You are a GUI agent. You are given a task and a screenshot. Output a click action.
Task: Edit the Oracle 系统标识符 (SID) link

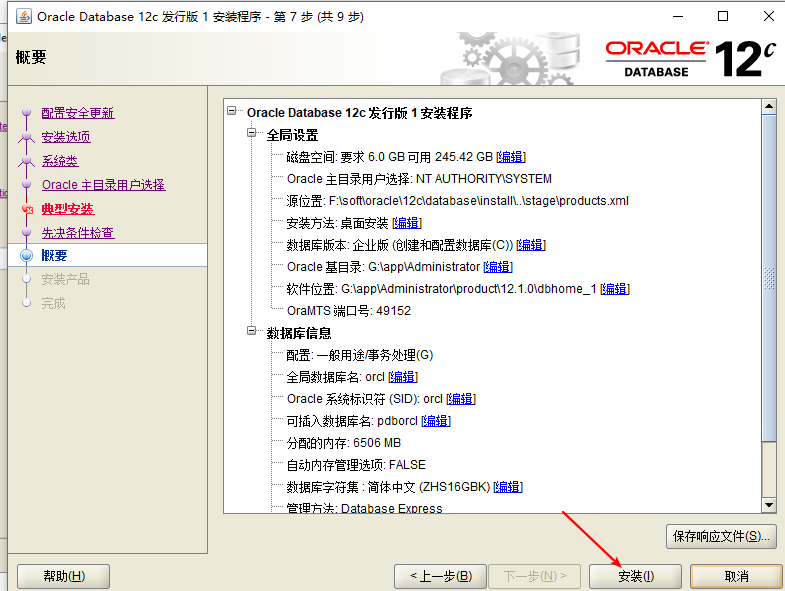[x=461, y=399]
